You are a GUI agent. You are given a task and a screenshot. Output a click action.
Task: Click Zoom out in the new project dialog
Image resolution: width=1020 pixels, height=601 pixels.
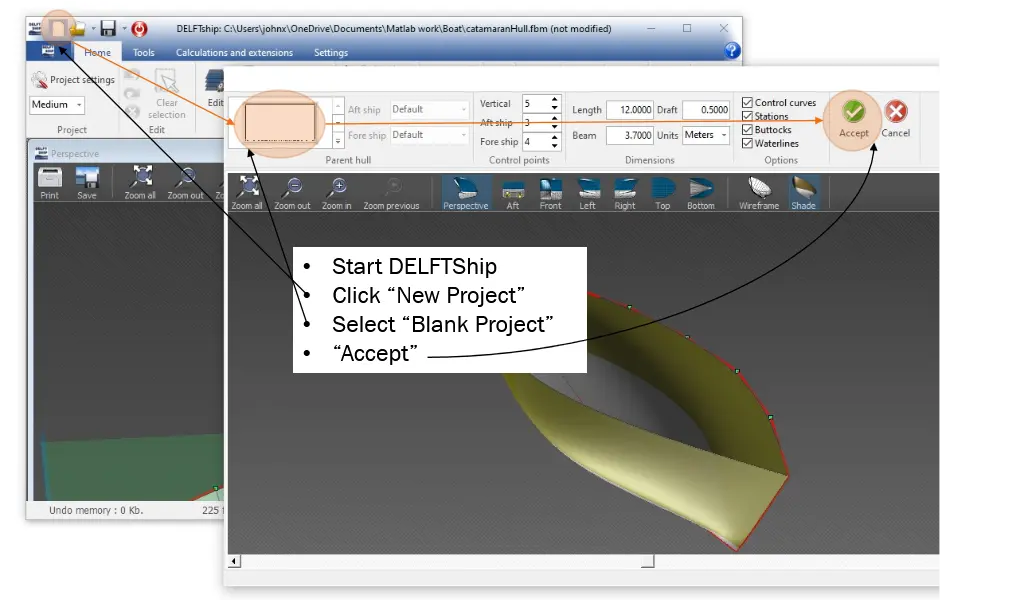click(x=292, y=193)
